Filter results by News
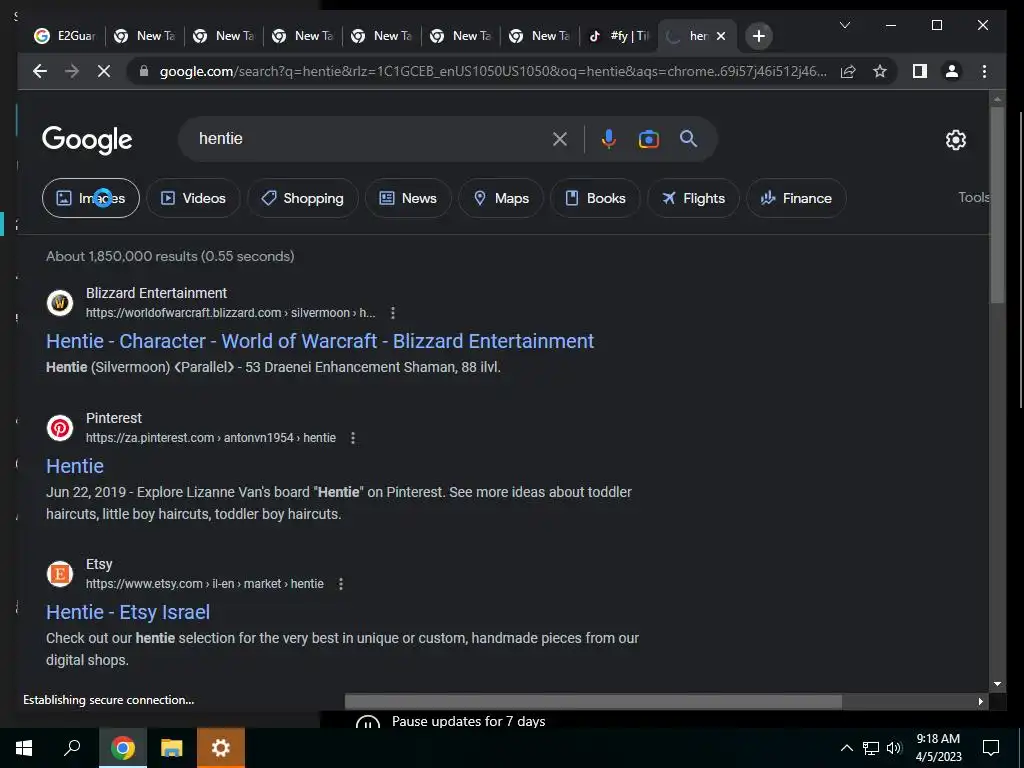The height and width of the screenshot is (768, 1024). pos(408,198)
